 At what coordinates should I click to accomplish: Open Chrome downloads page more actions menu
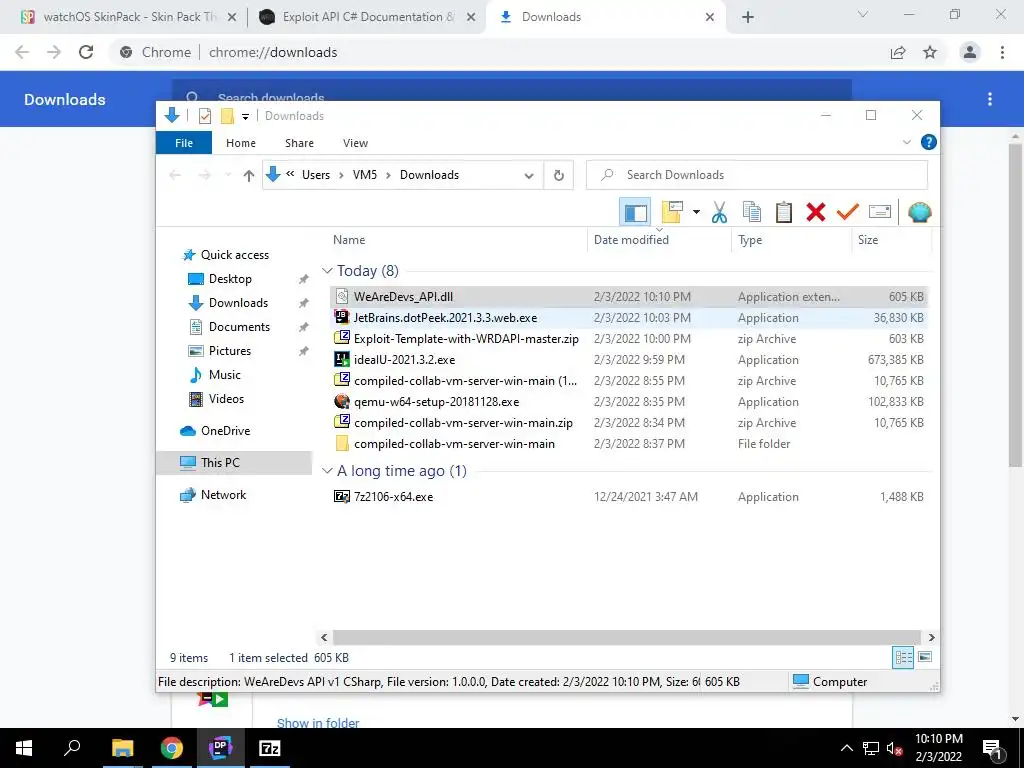[x=990, y=99]
